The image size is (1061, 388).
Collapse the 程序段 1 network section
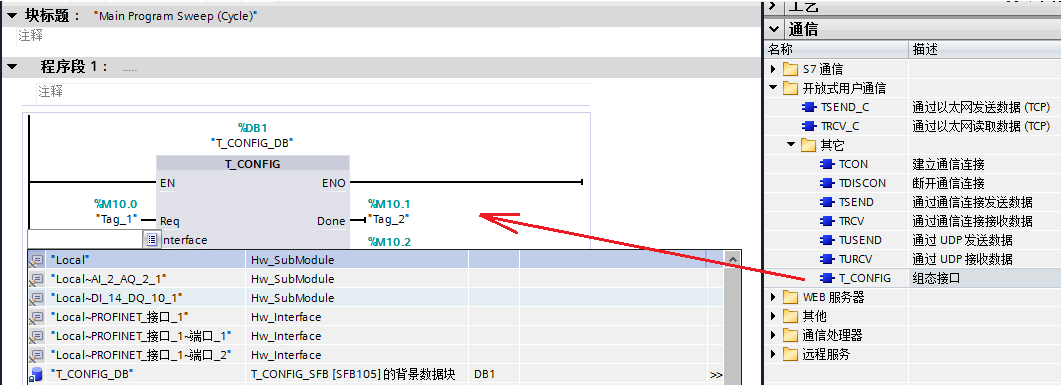[12, 66]
